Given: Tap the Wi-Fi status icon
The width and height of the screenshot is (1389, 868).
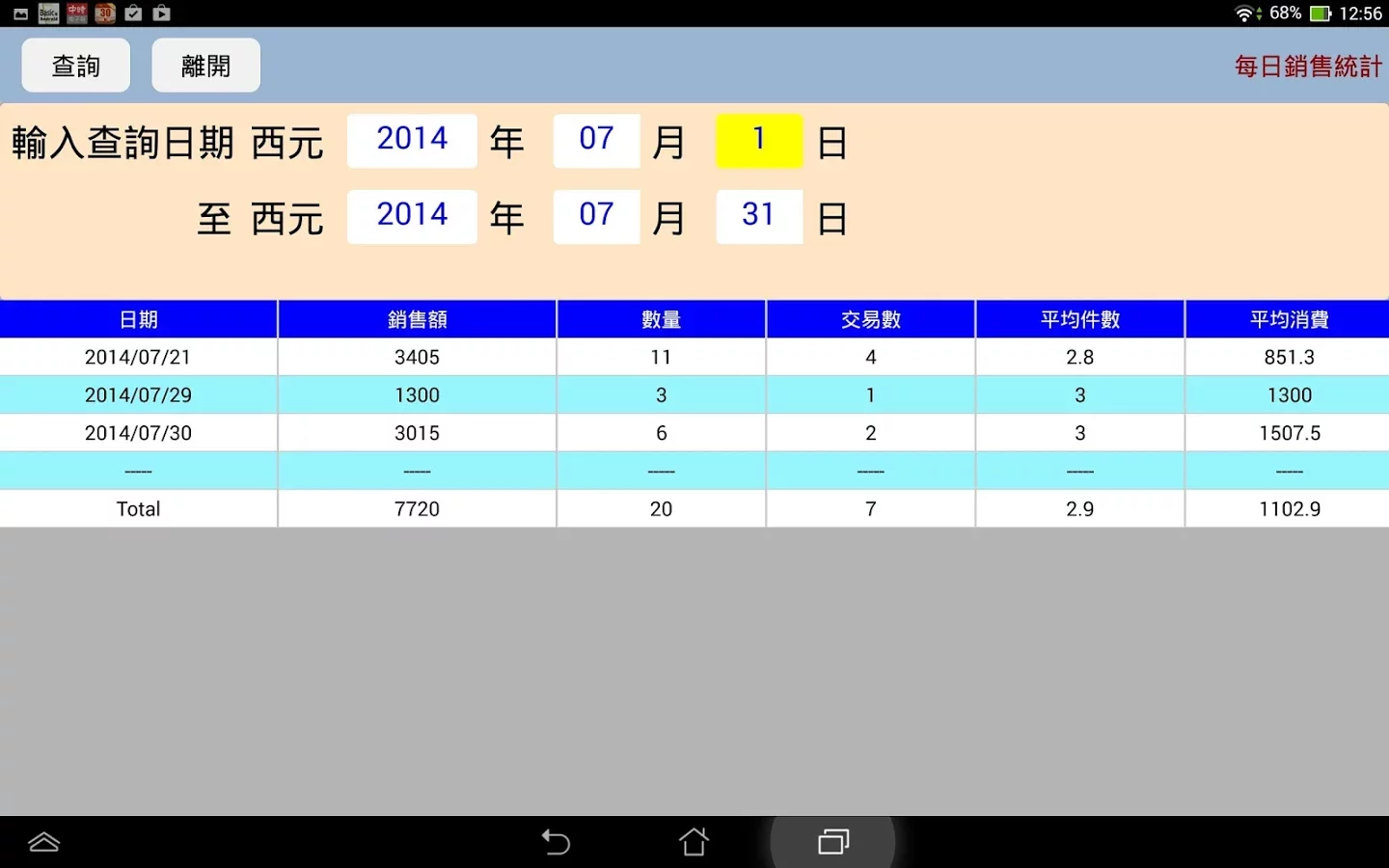Looking at the screenshot, I should point(1245,14).
